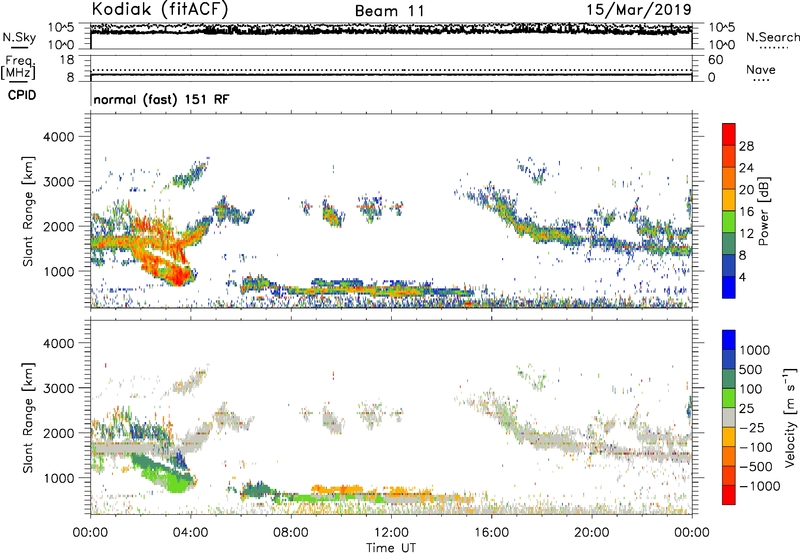The width and height of the screenshot is (800, 554).
Task: Click the 'Freq. [MHz]' label
Action: (18, 67)
